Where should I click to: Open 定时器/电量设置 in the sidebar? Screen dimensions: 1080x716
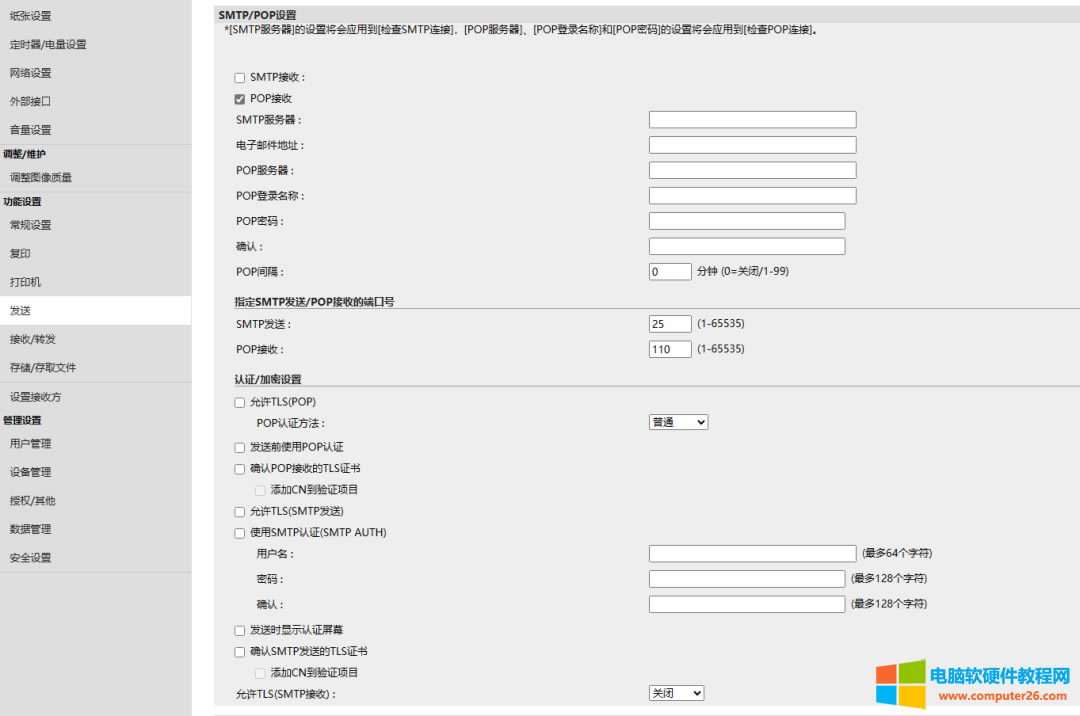48,45
